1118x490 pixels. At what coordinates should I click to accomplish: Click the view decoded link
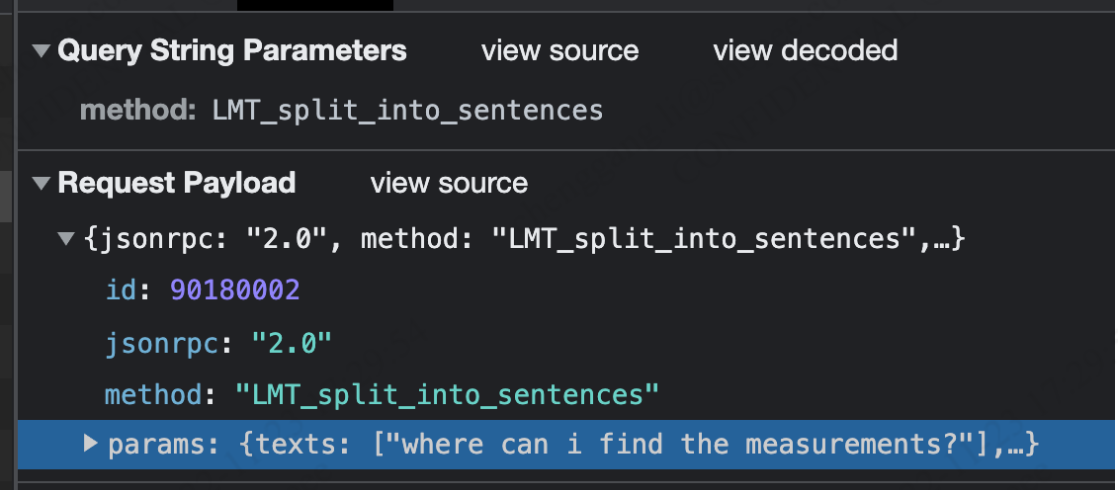[805, 51]
